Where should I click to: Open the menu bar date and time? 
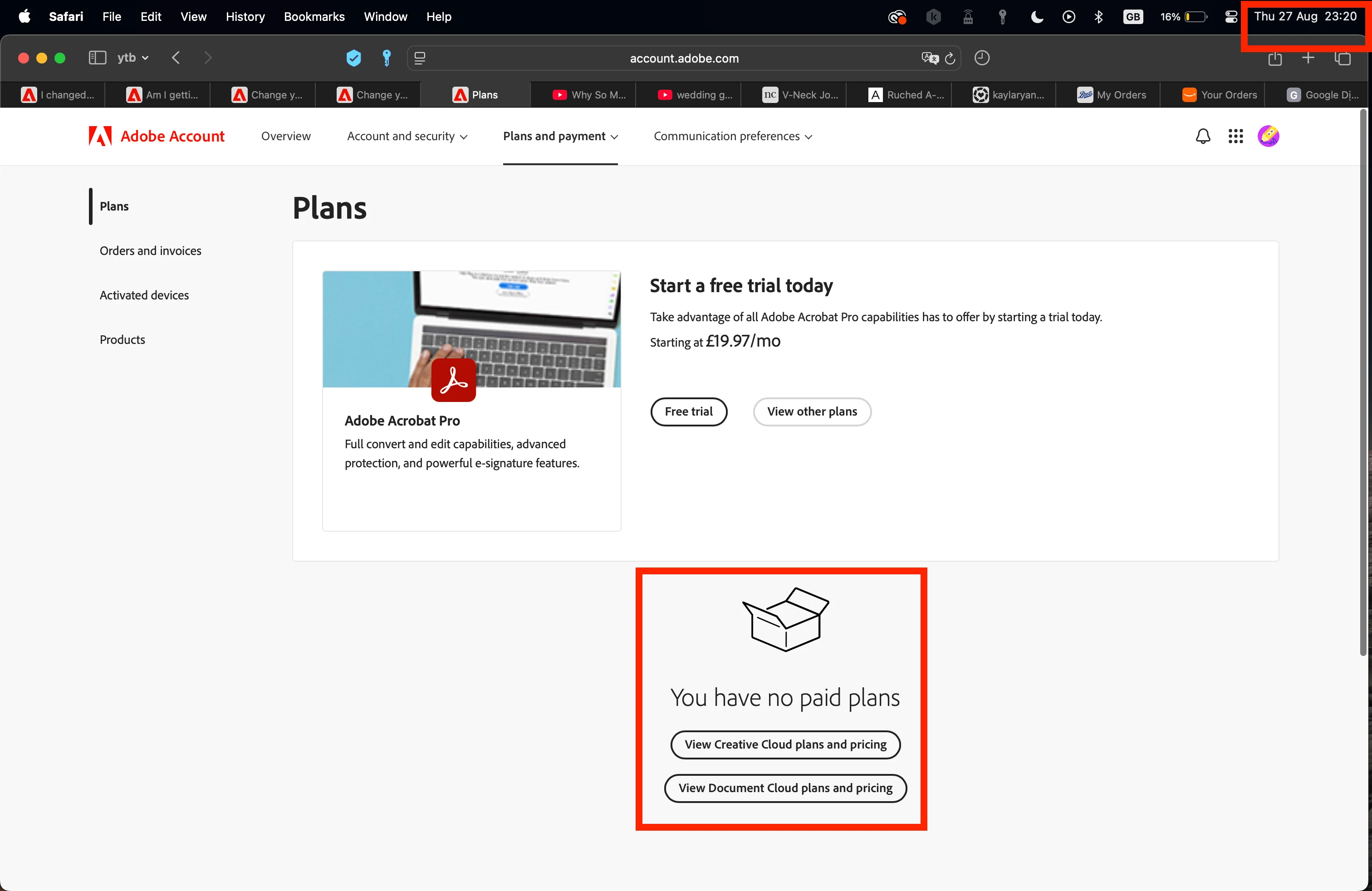1305,17
